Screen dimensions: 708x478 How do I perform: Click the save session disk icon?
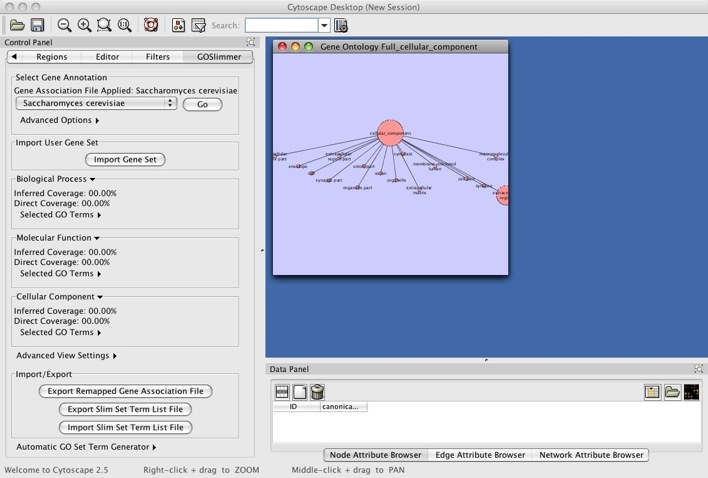(x=36, y=24)
